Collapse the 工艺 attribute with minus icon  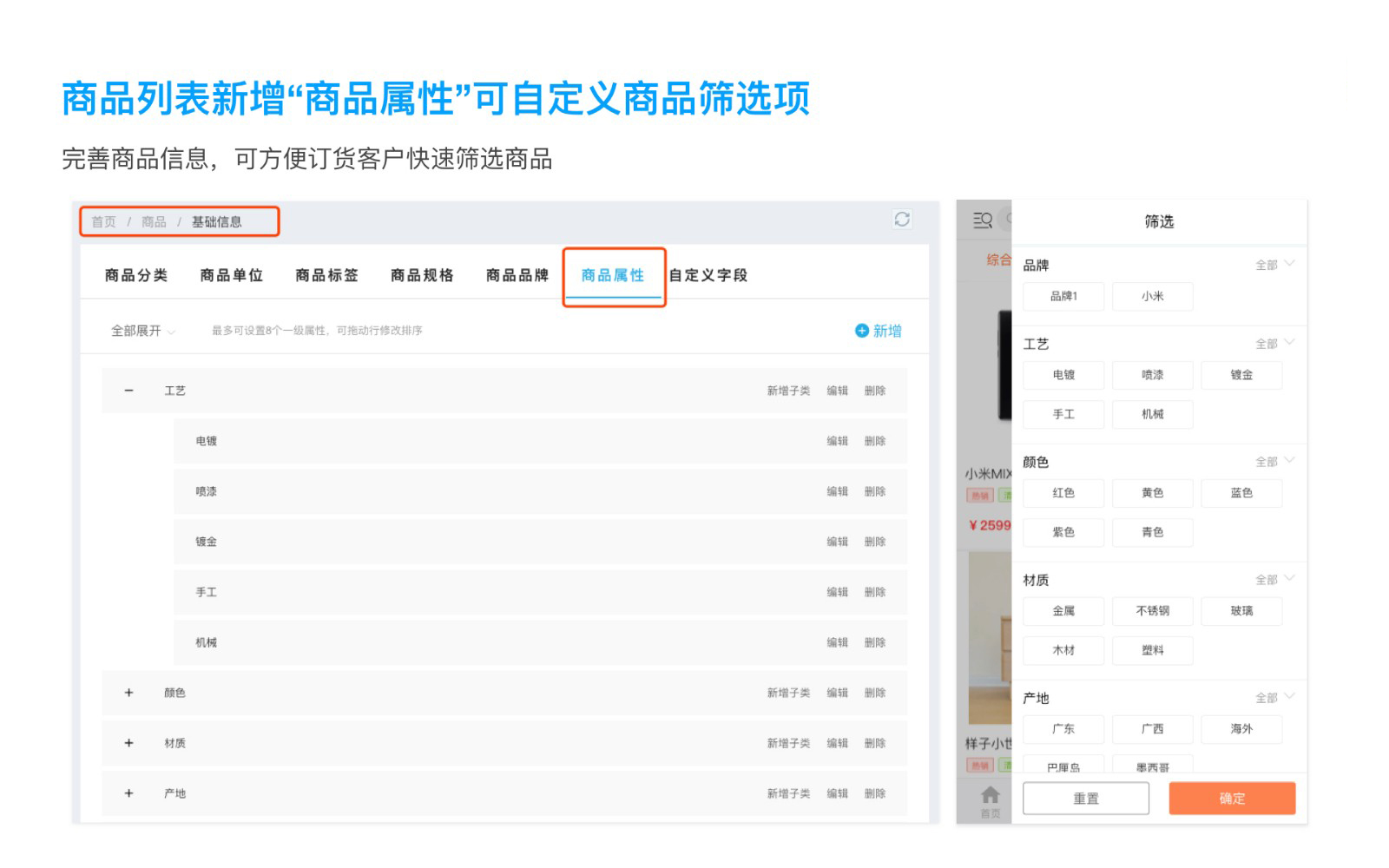(128, 391)
